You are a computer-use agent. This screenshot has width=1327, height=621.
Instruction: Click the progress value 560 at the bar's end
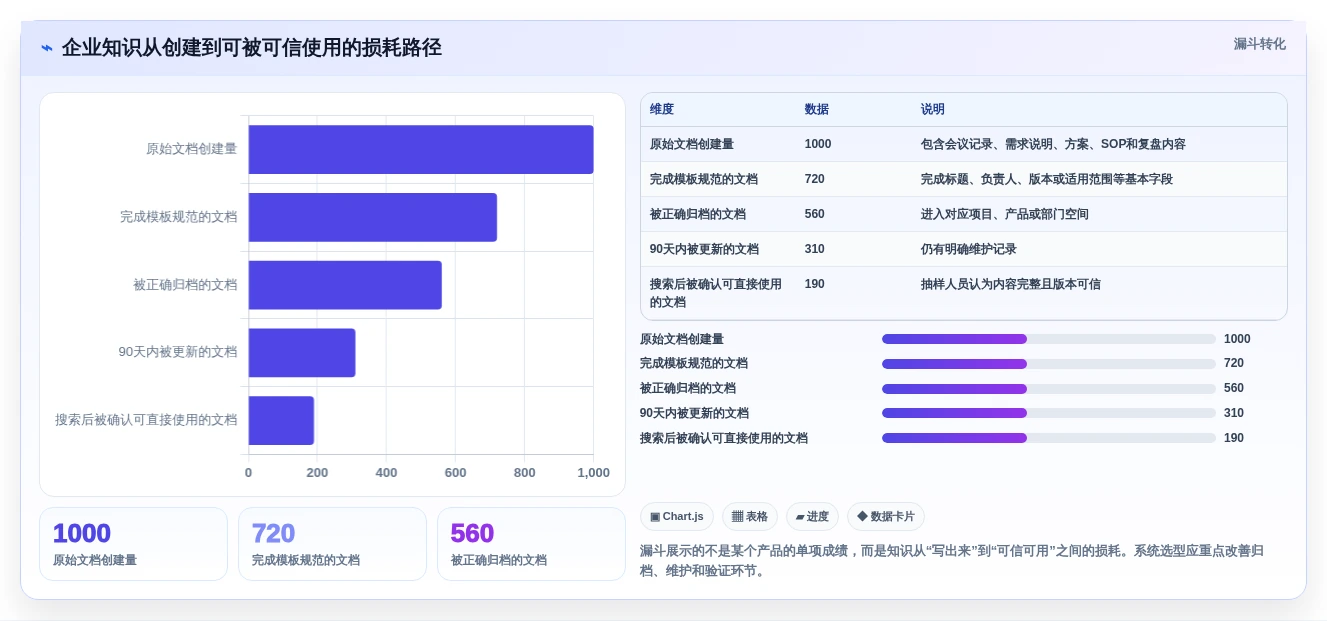coord(1234,388)
